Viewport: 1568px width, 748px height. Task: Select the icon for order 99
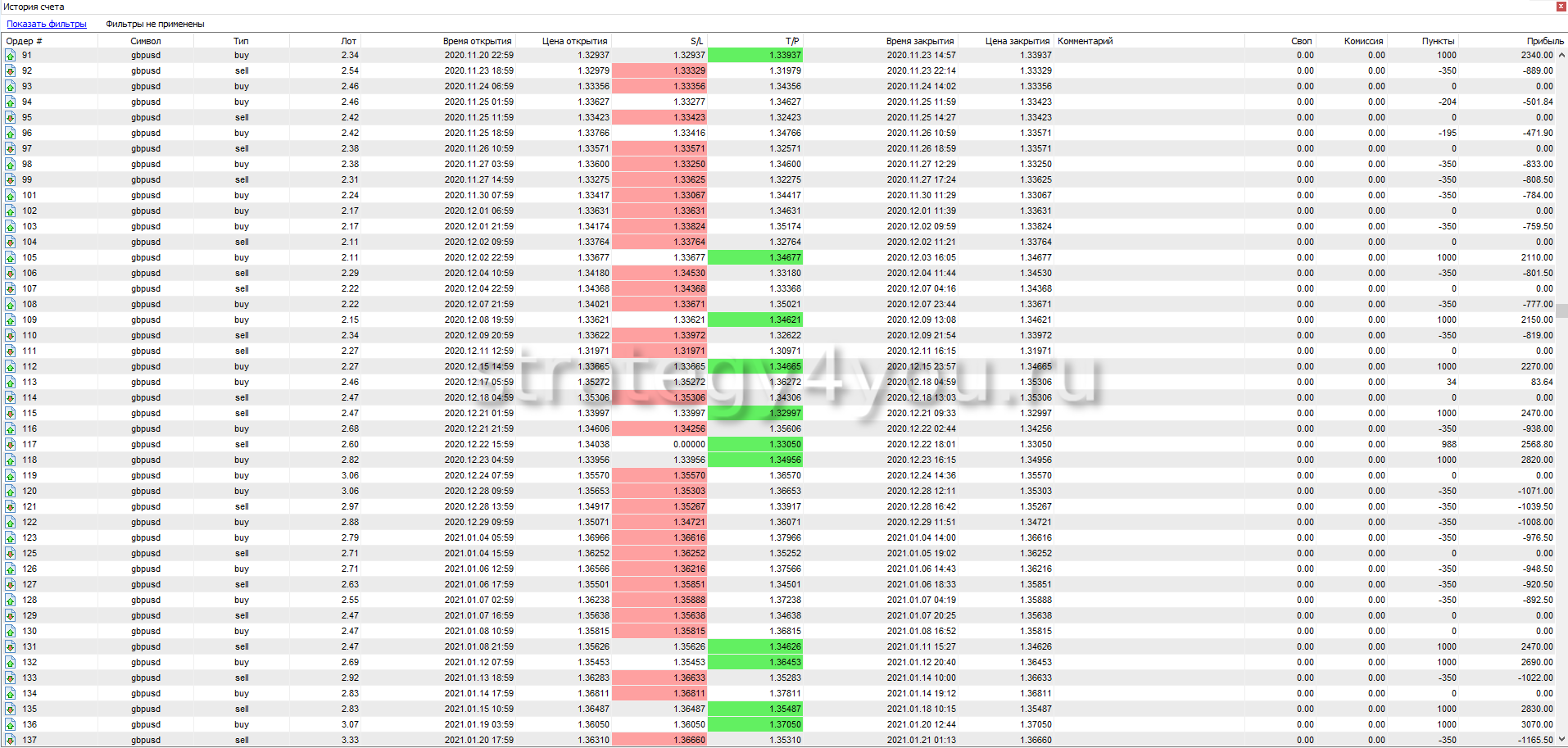tap(11, 180)
